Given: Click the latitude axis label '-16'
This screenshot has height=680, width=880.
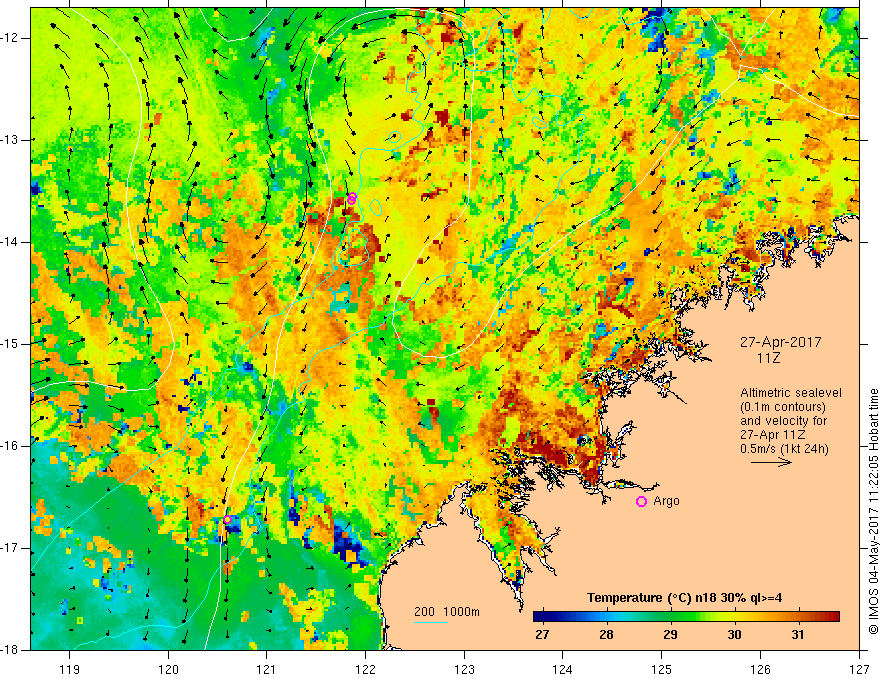Looking at the screenshot, I should coord(10,446).
